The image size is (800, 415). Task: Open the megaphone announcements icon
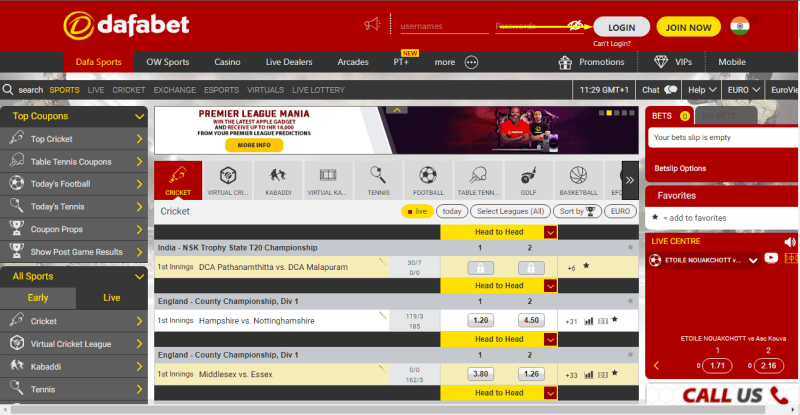click(x=372, y=24)
